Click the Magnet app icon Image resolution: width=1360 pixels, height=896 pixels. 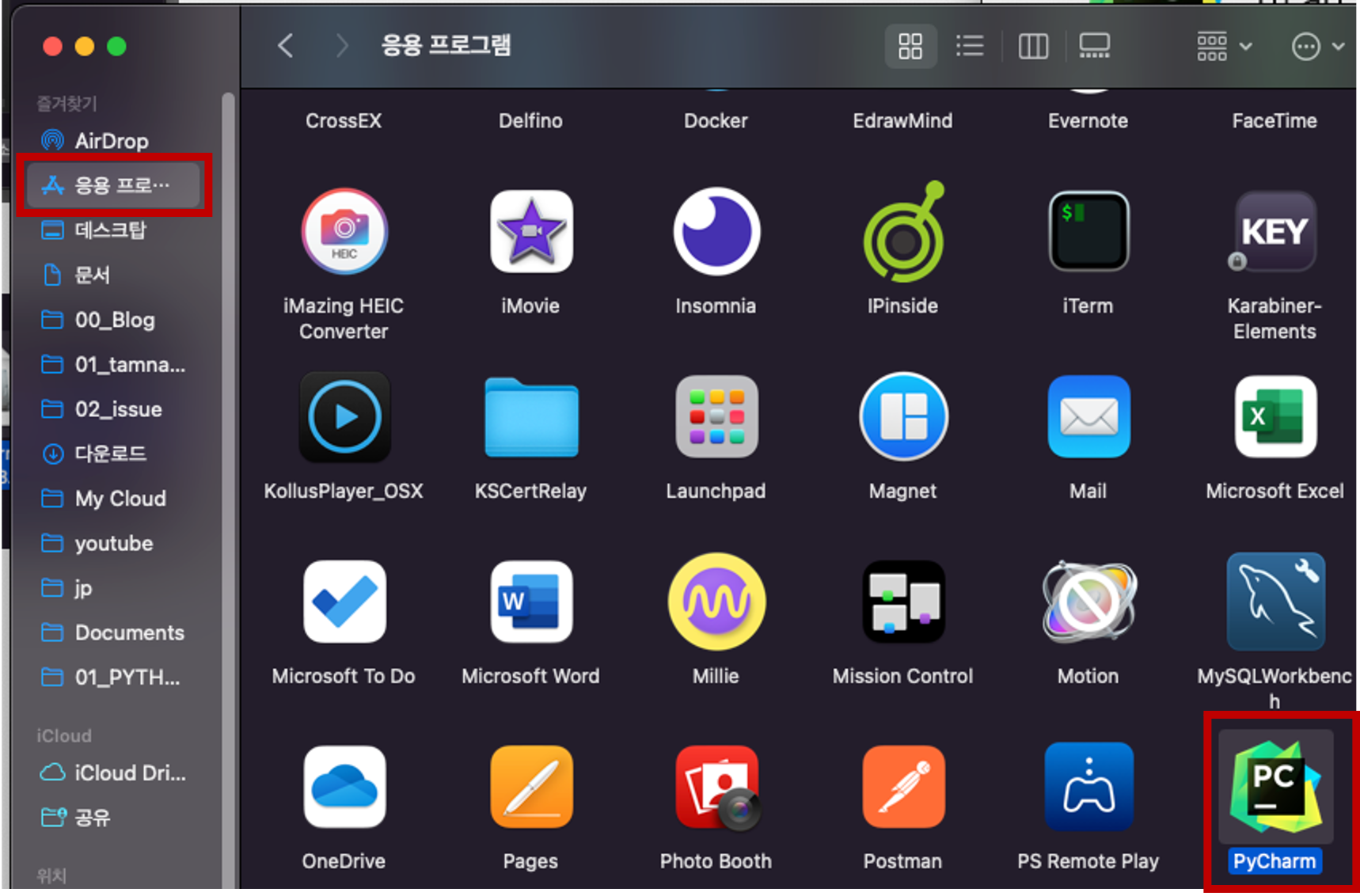903,417
